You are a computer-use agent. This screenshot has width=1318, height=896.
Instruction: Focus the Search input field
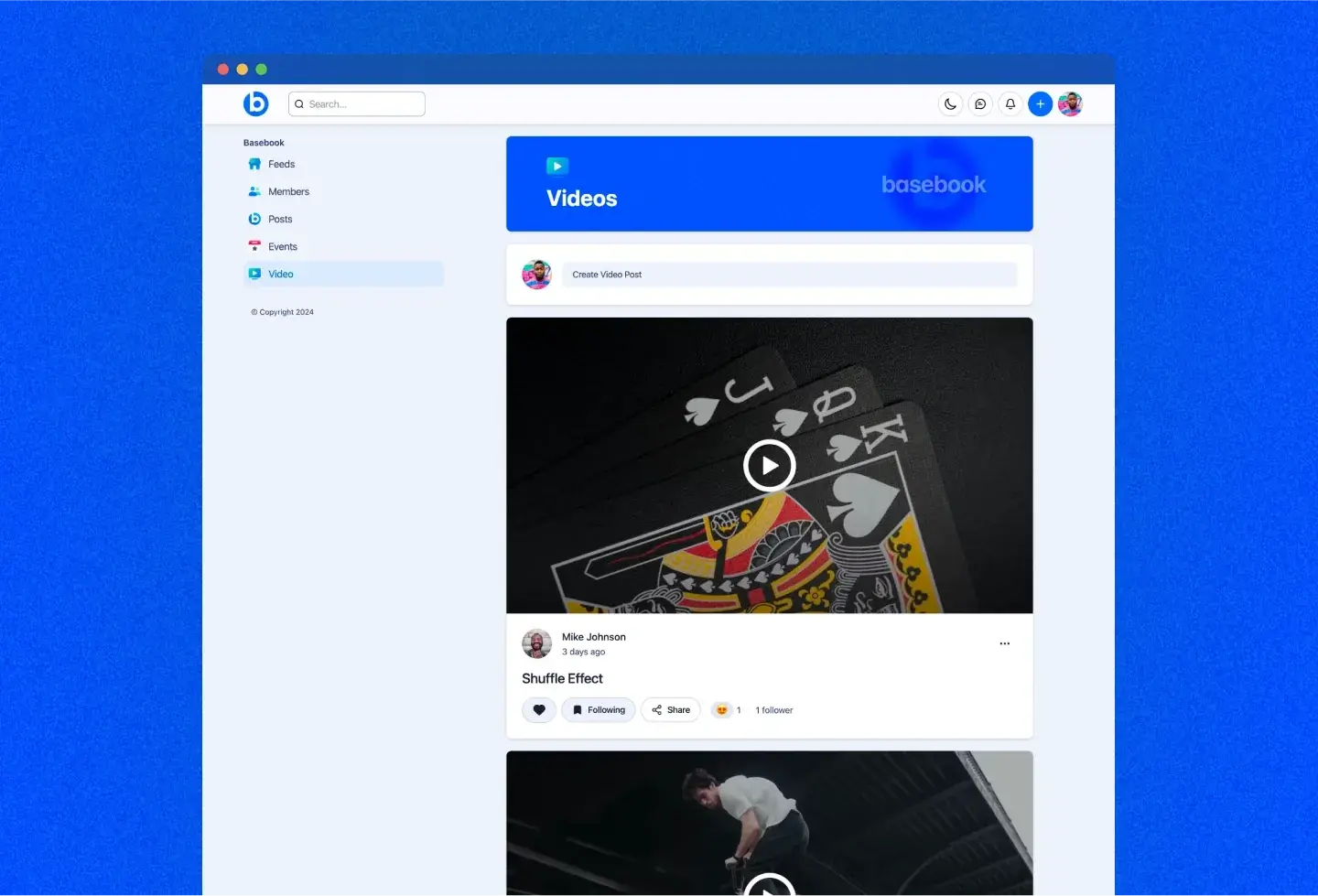[357, 104]
